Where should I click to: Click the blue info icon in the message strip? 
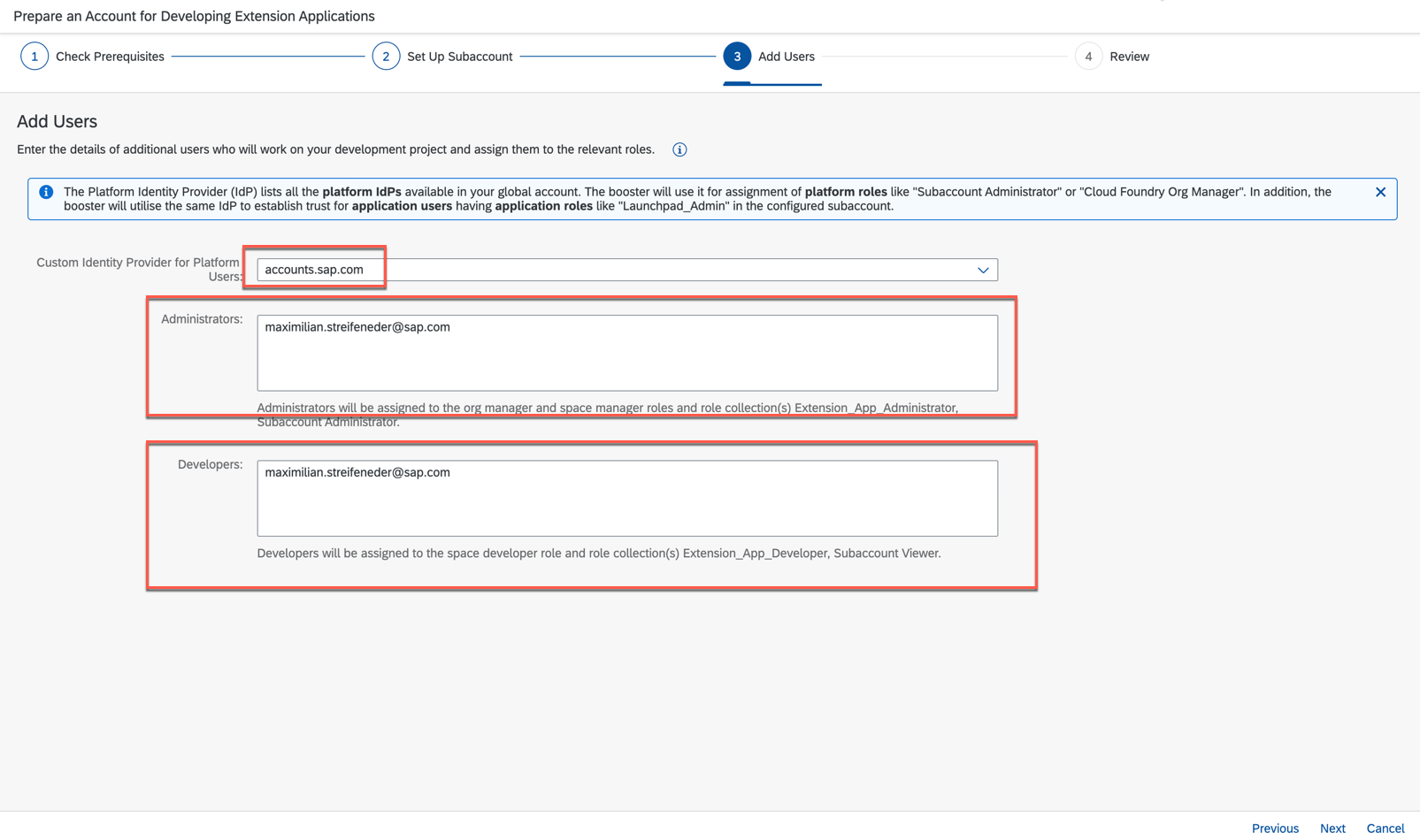click(x=46, y=192)
